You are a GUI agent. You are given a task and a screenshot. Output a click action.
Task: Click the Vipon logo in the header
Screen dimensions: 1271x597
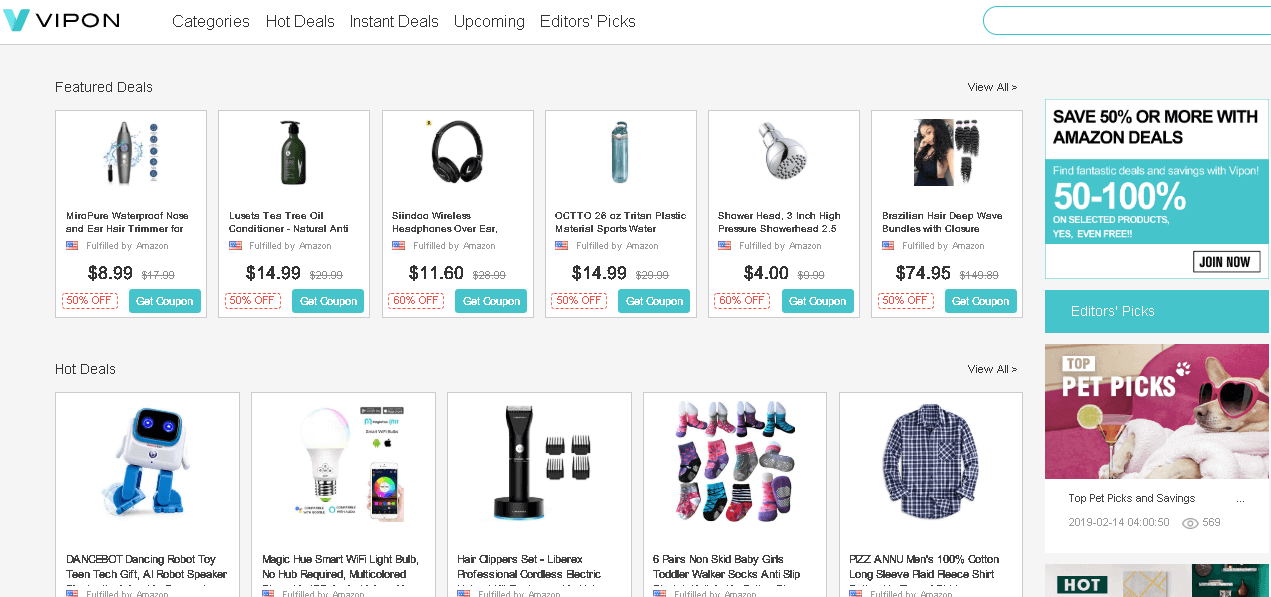click(x=60, y=20)
